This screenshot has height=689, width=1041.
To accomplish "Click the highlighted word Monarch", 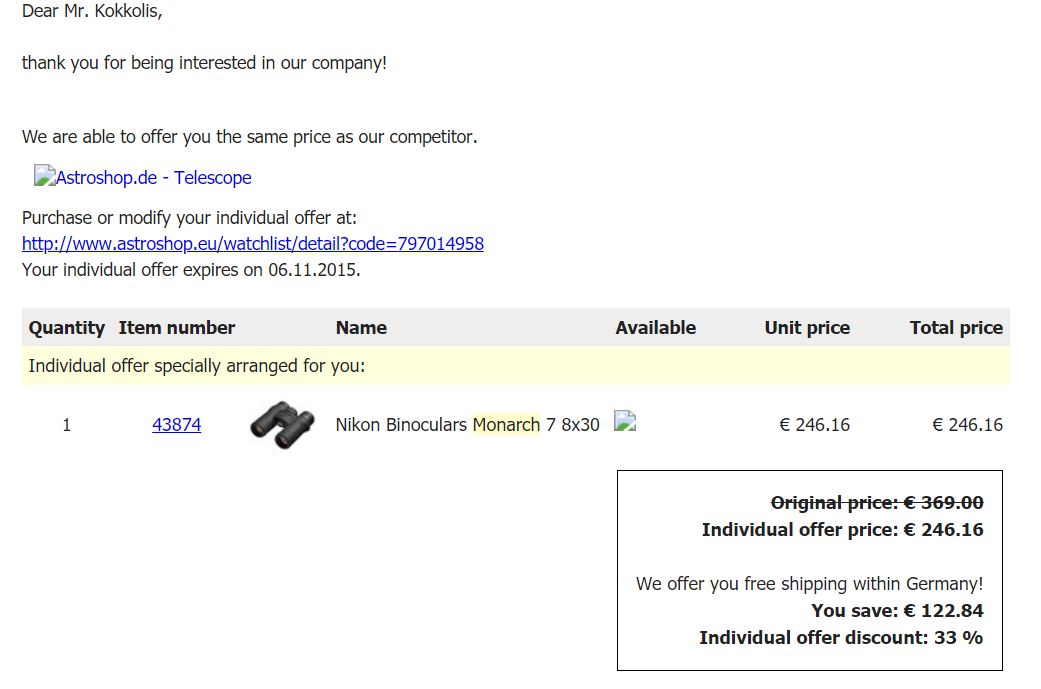I will (507, 424).
